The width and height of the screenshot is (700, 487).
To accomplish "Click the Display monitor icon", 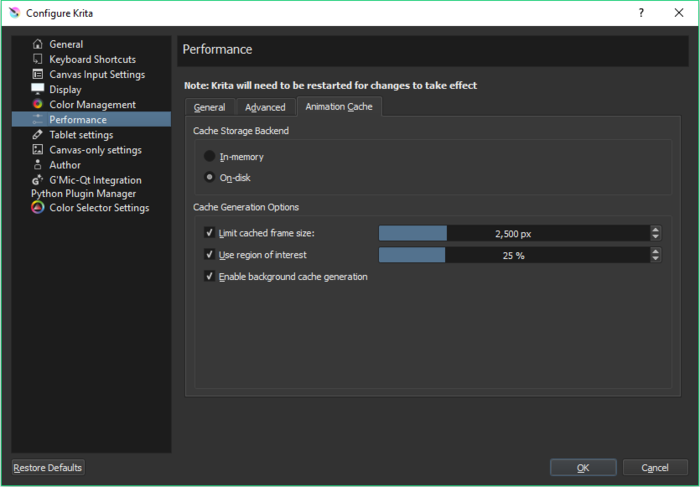I will pos(38,89).
